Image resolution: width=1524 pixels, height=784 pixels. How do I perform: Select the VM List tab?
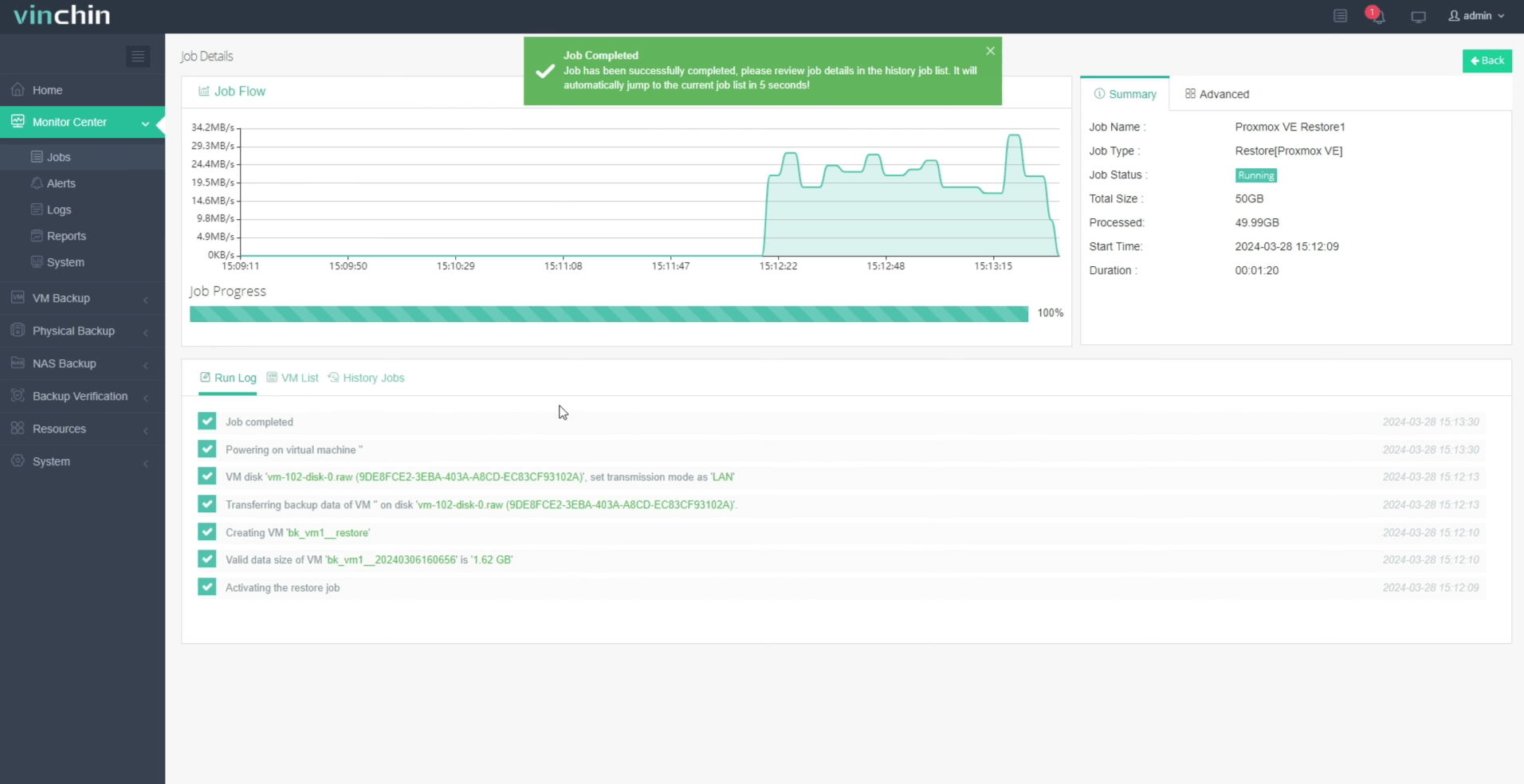pos(293,378)
